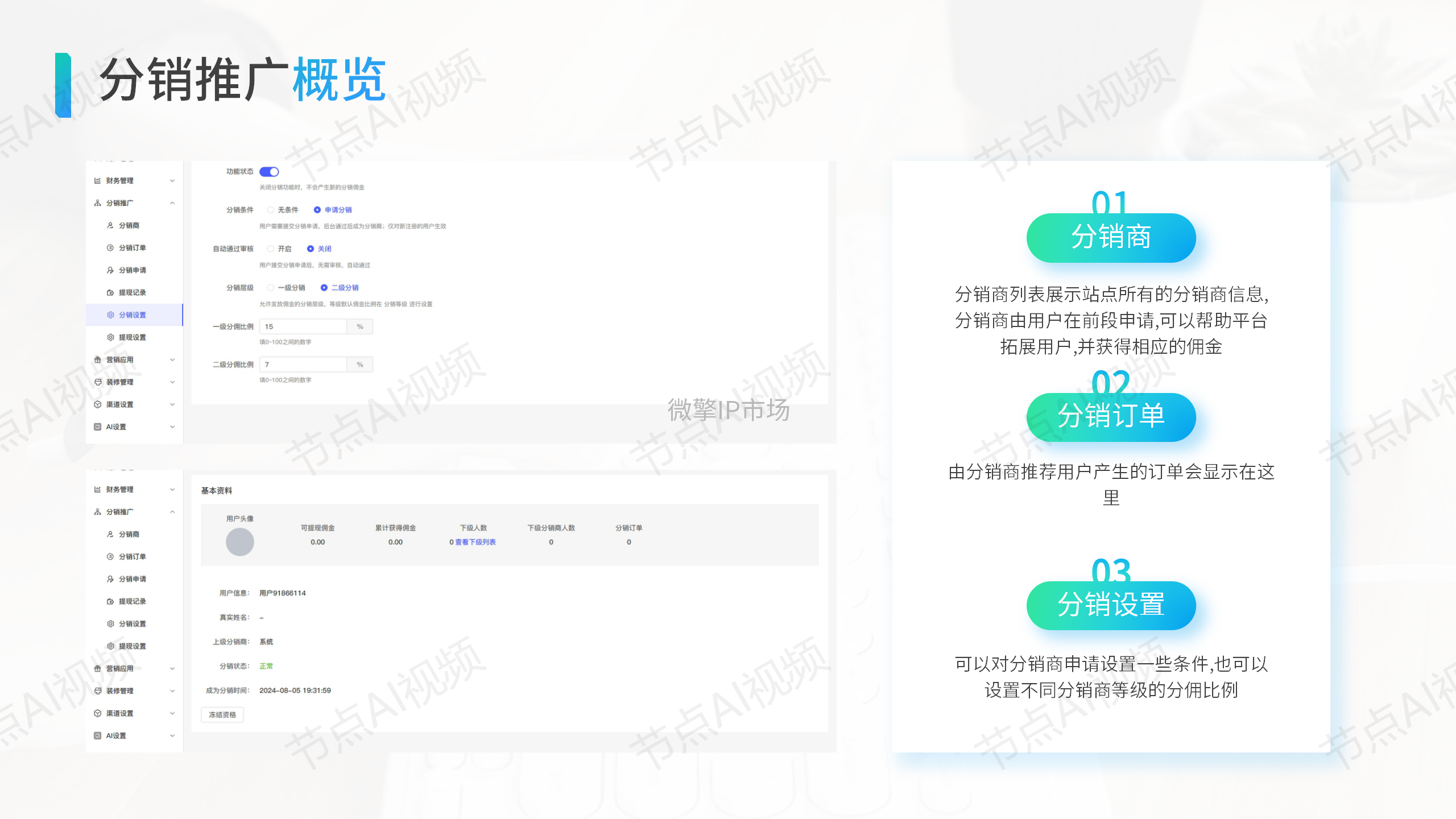1456x819 pixels.
Task: Click 提现设置 gear icon in 基本资料 screenshot
Action: pyautogui.click(x=110, y=646)
